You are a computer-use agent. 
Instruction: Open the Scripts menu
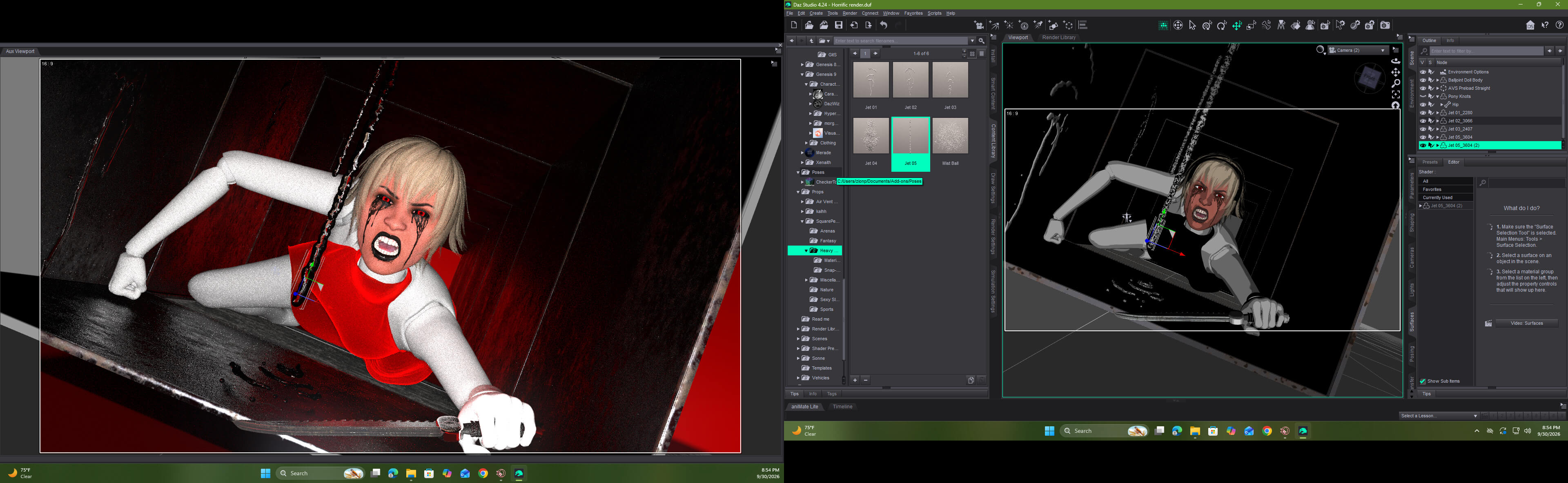(934, 13)
